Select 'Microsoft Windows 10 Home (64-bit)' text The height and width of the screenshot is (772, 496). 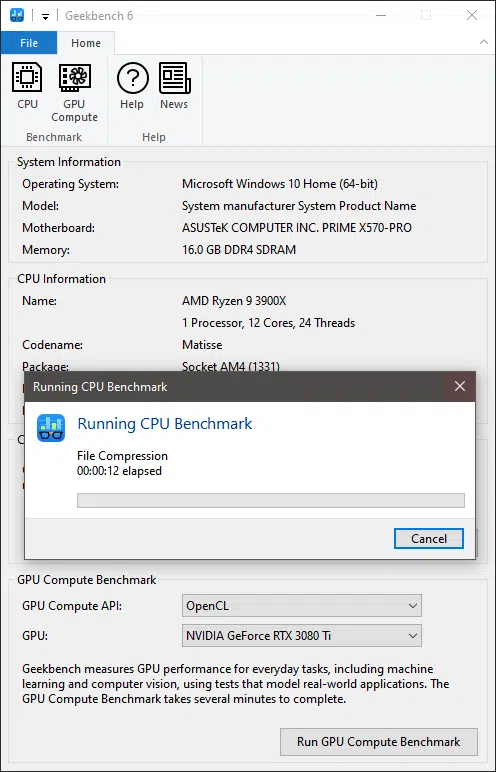pos(280,184)
